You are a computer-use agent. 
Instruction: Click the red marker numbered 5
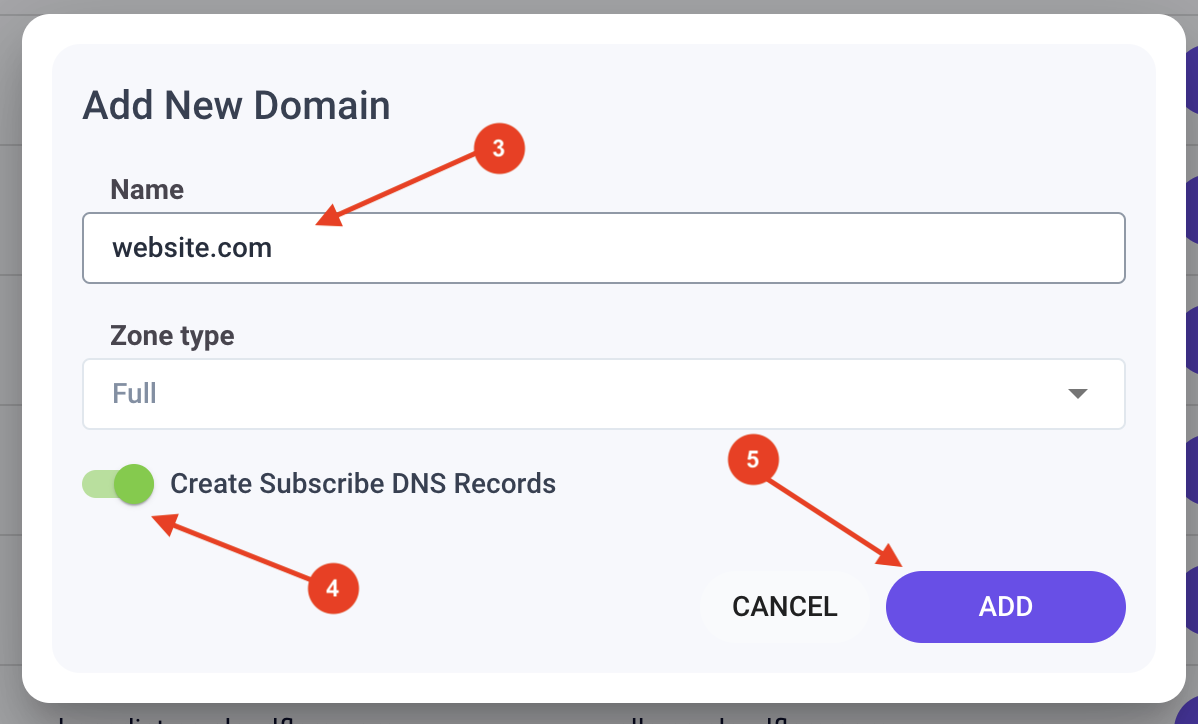pyautogui.click(x=753, y=459)
